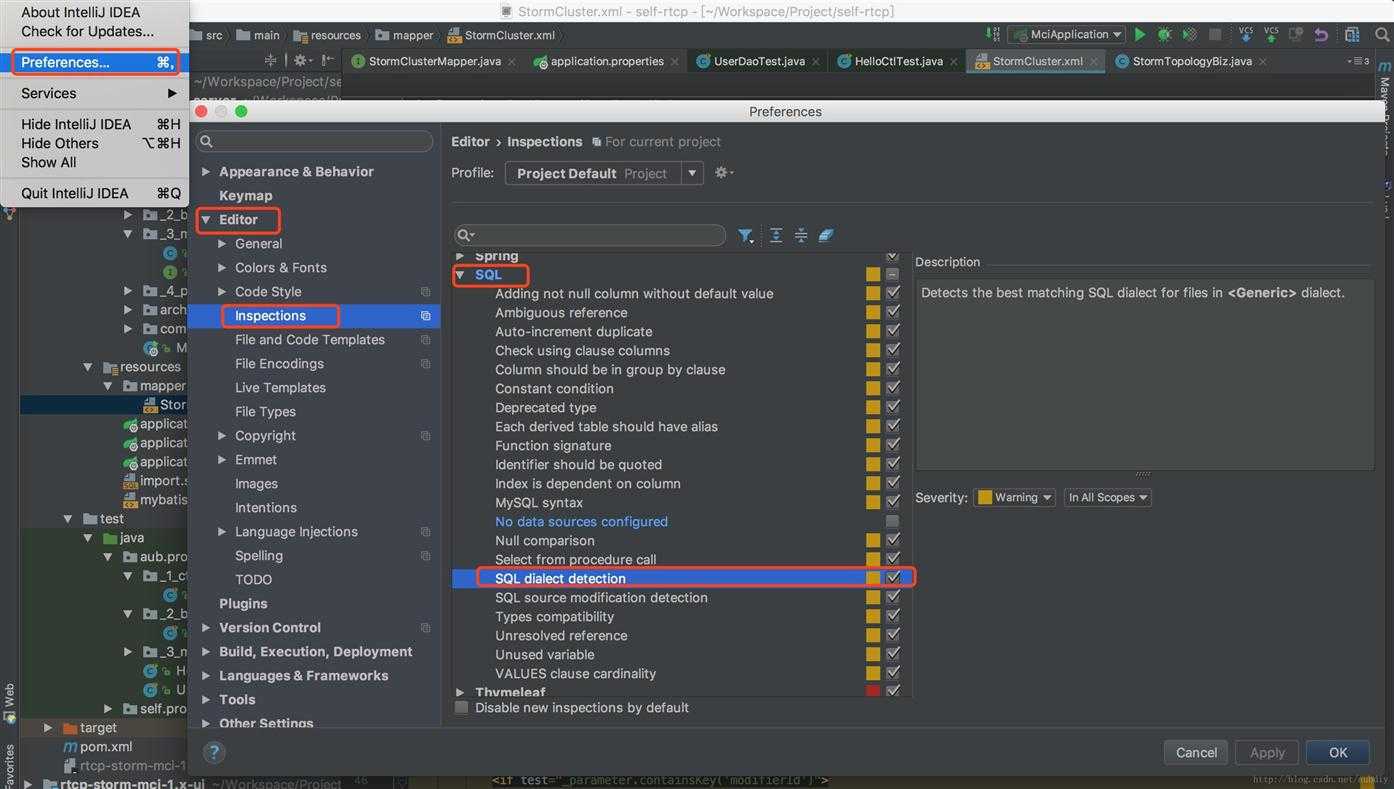This screenshot has height=789, width=1394.
Task: Click the reset to empty eraser icon
Action: tap(826, 236)
